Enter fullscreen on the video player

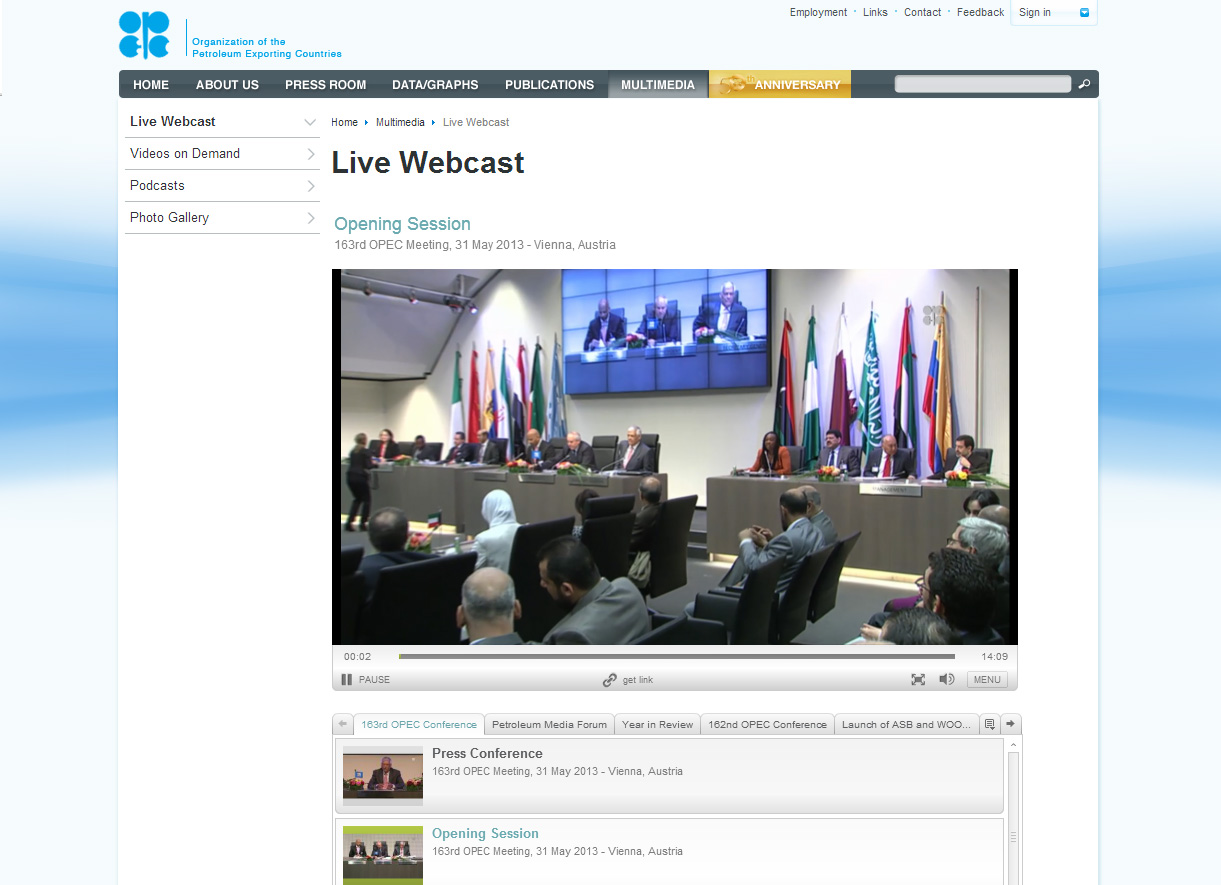pos(918,679)
